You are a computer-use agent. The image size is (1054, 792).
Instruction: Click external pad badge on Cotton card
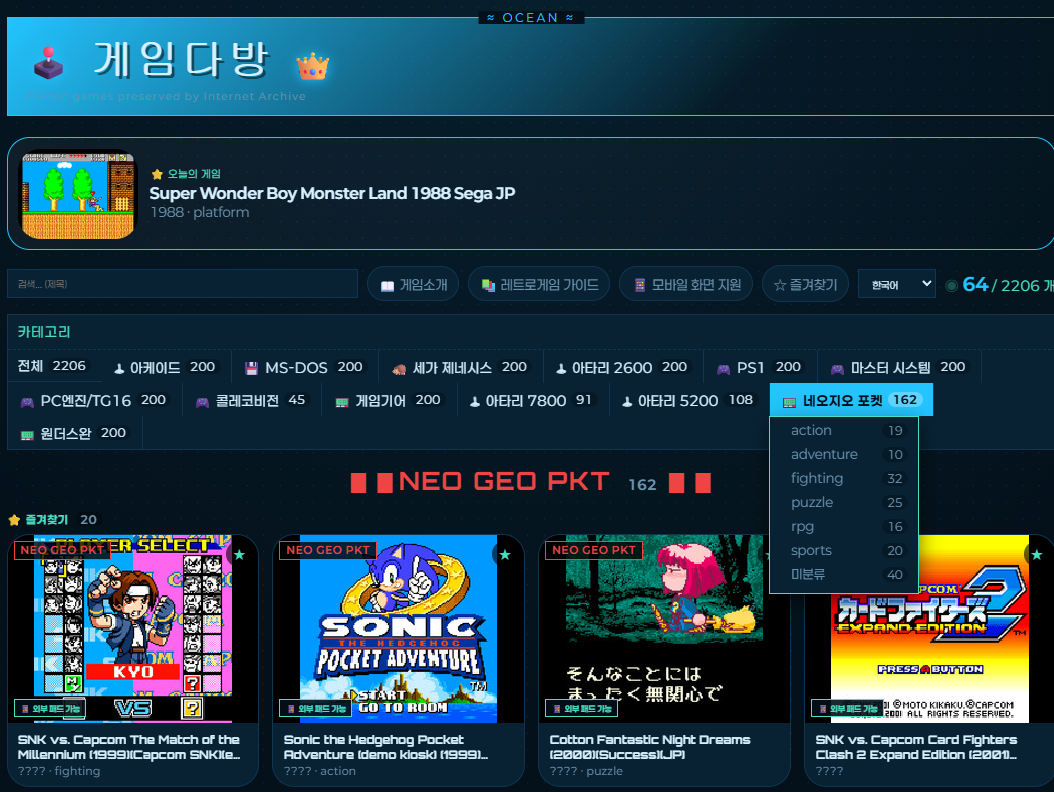pyautogui.click(x=581, y=709)
